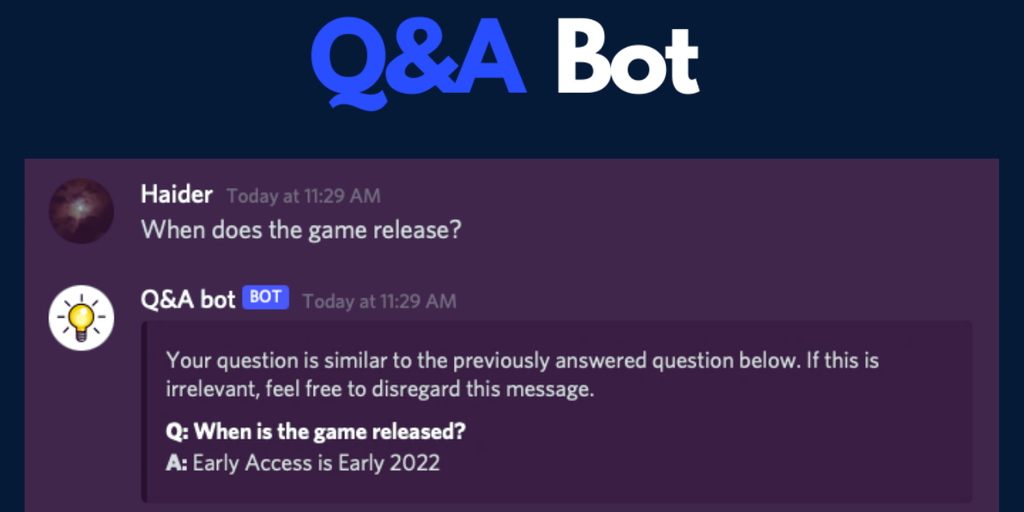Open Haider's profile avatar
Screen dimensions: 1024x512
tap(81, 211)
